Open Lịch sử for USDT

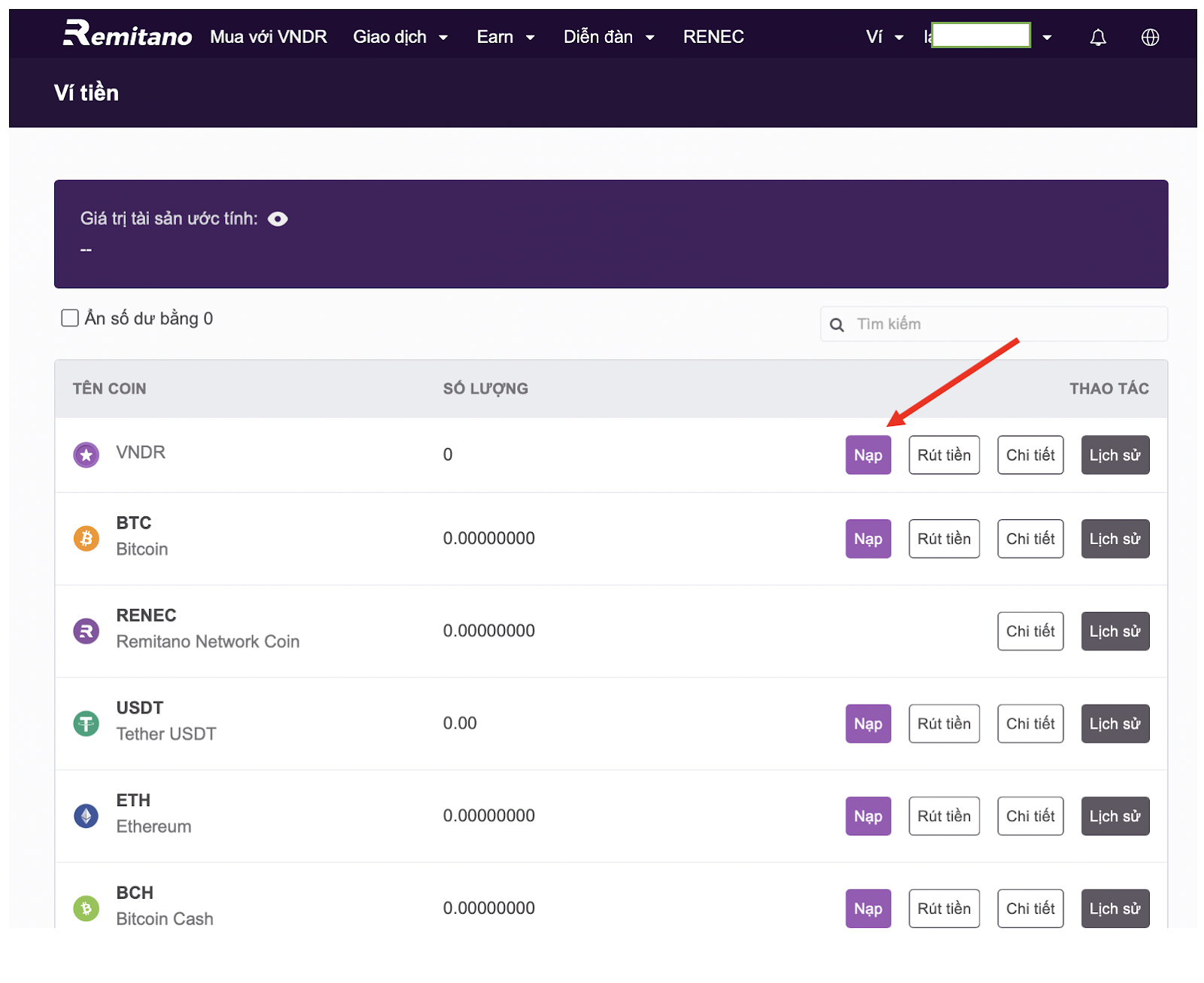[1115, 723]
